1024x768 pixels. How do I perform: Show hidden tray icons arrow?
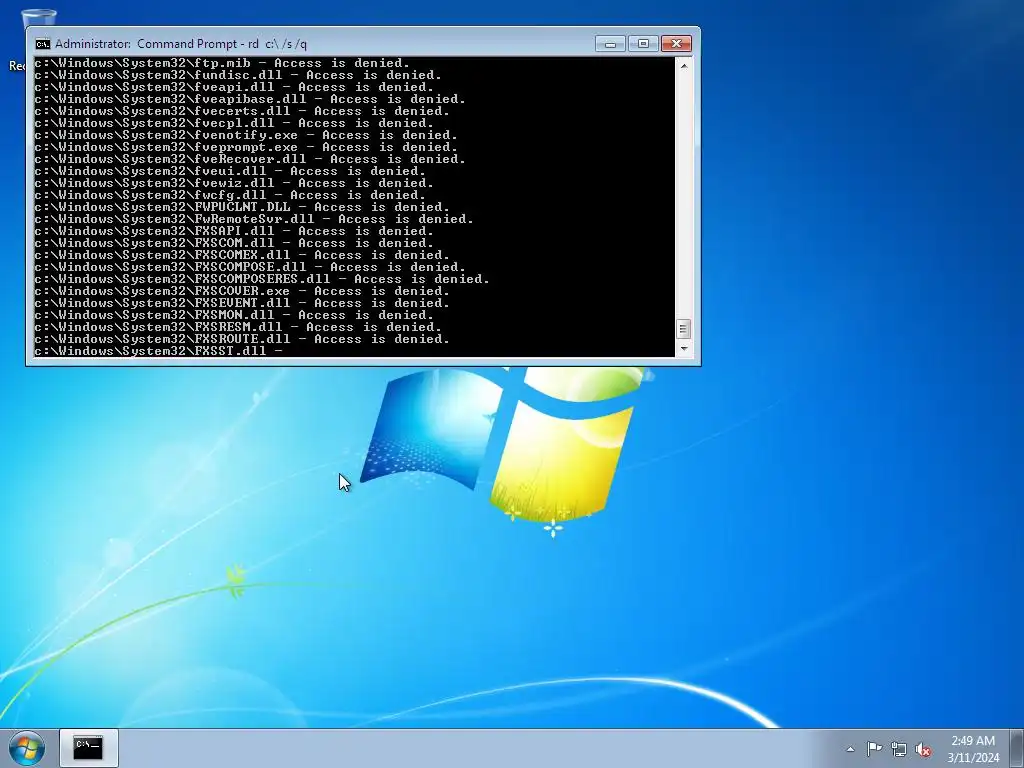(x=850, y=749)
